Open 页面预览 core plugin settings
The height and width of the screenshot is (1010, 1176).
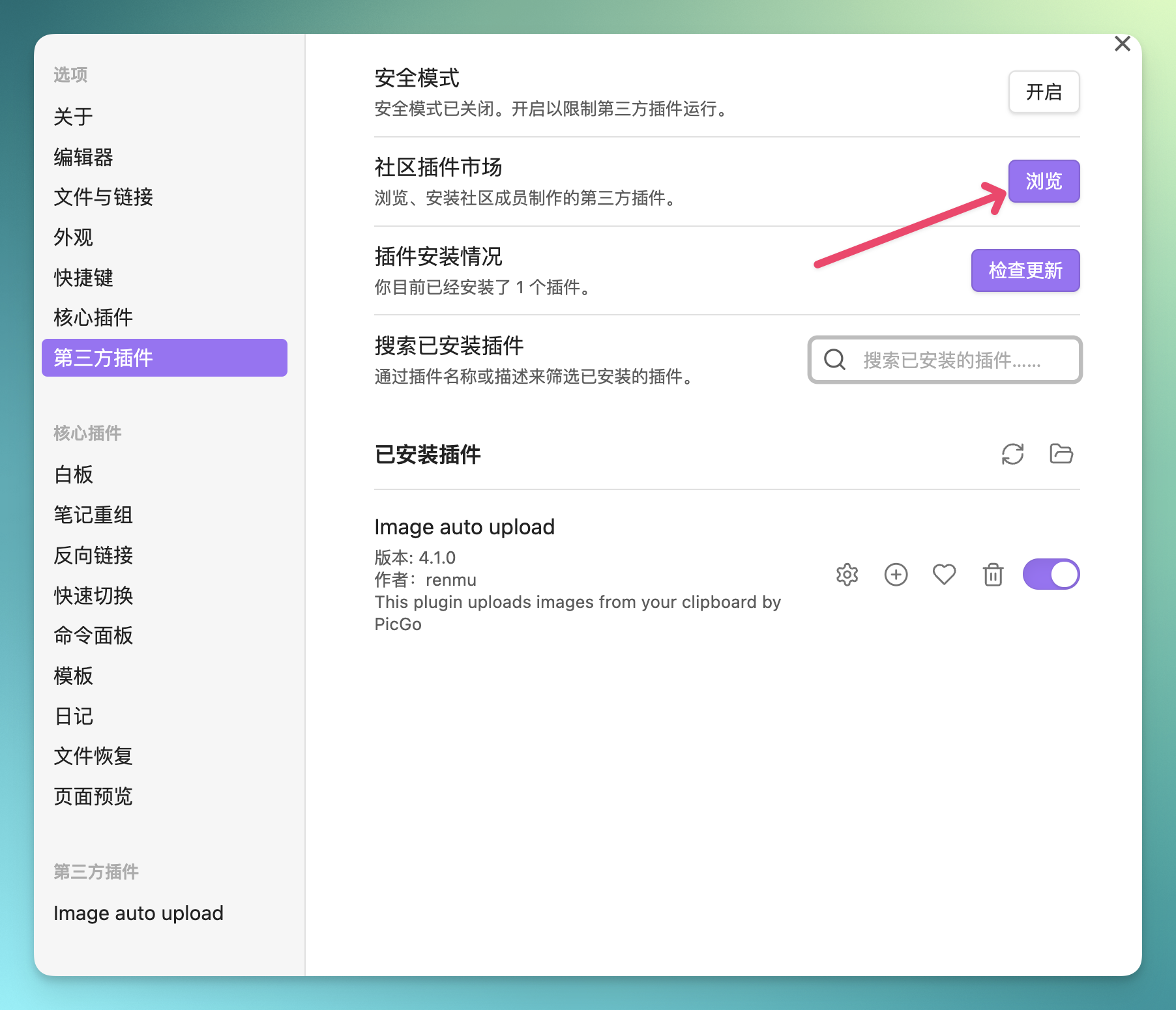[164, 796]
